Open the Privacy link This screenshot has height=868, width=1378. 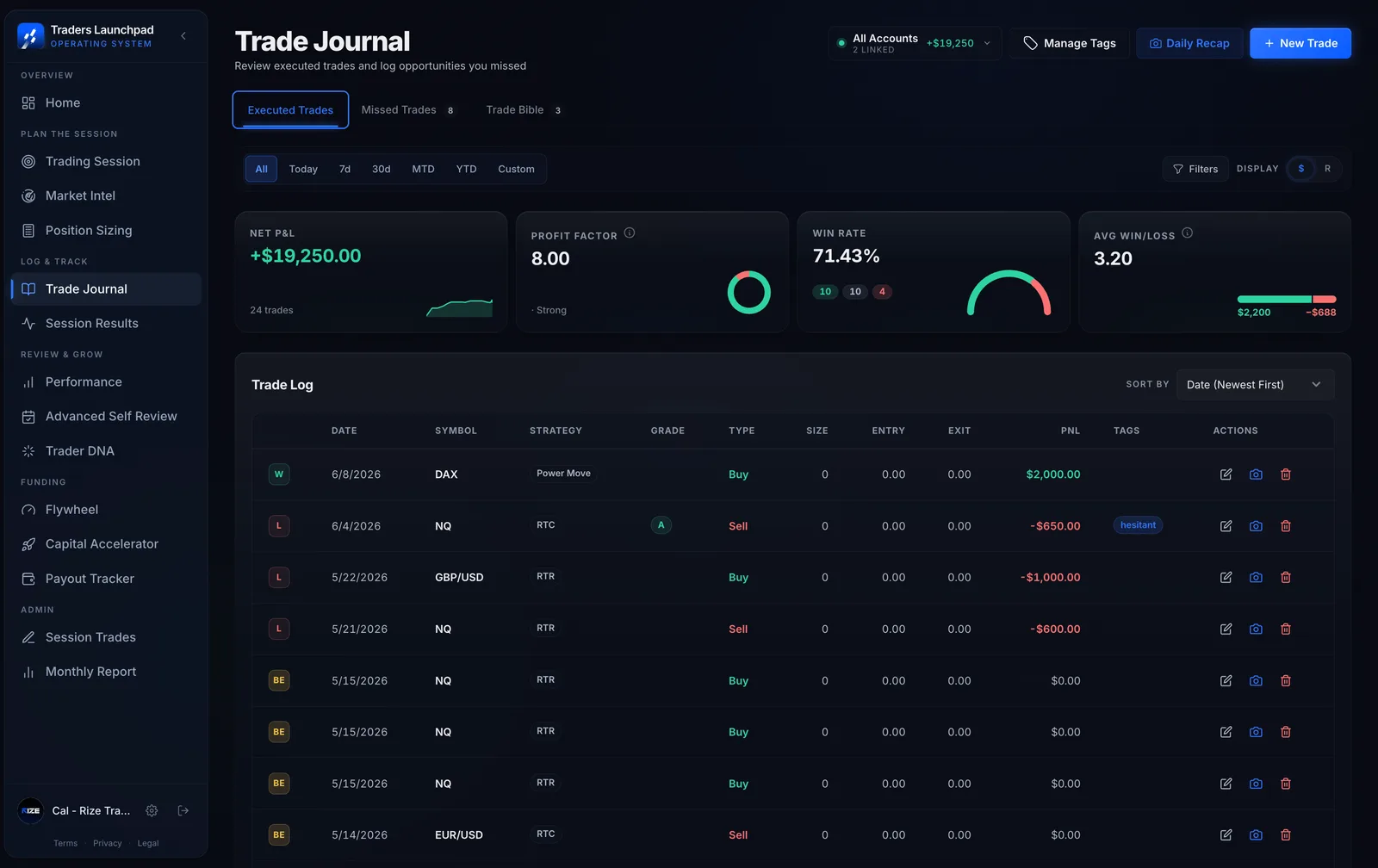tap(108, 844)
